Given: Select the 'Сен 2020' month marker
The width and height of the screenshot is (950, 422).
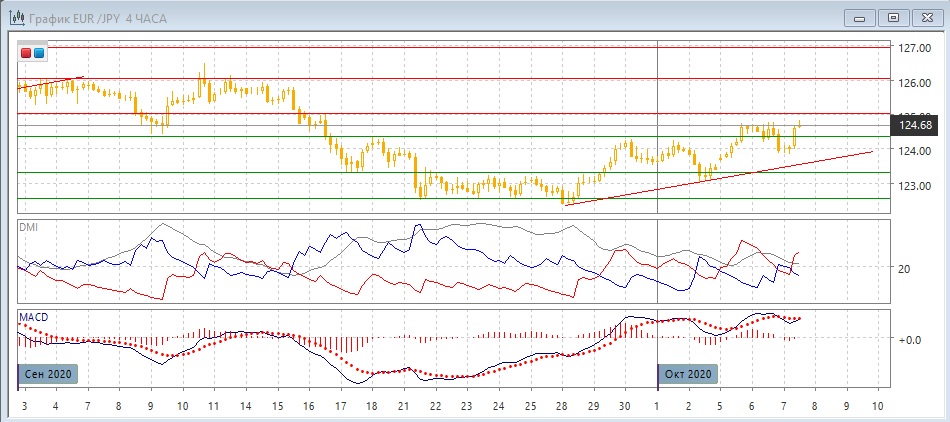Looking at the screenshot, I should 48,374.
